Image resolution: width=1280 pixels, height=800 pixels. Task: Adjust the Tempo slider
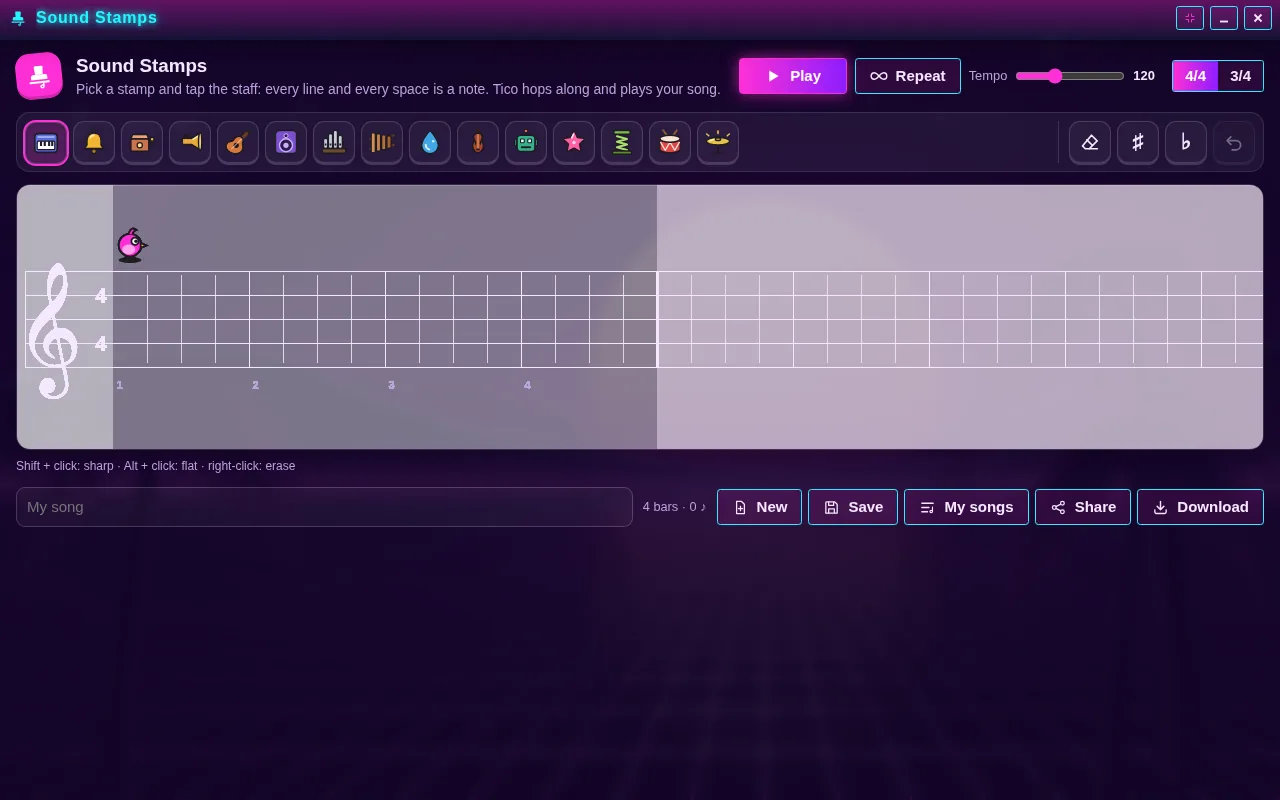(x=1070, y=76)
